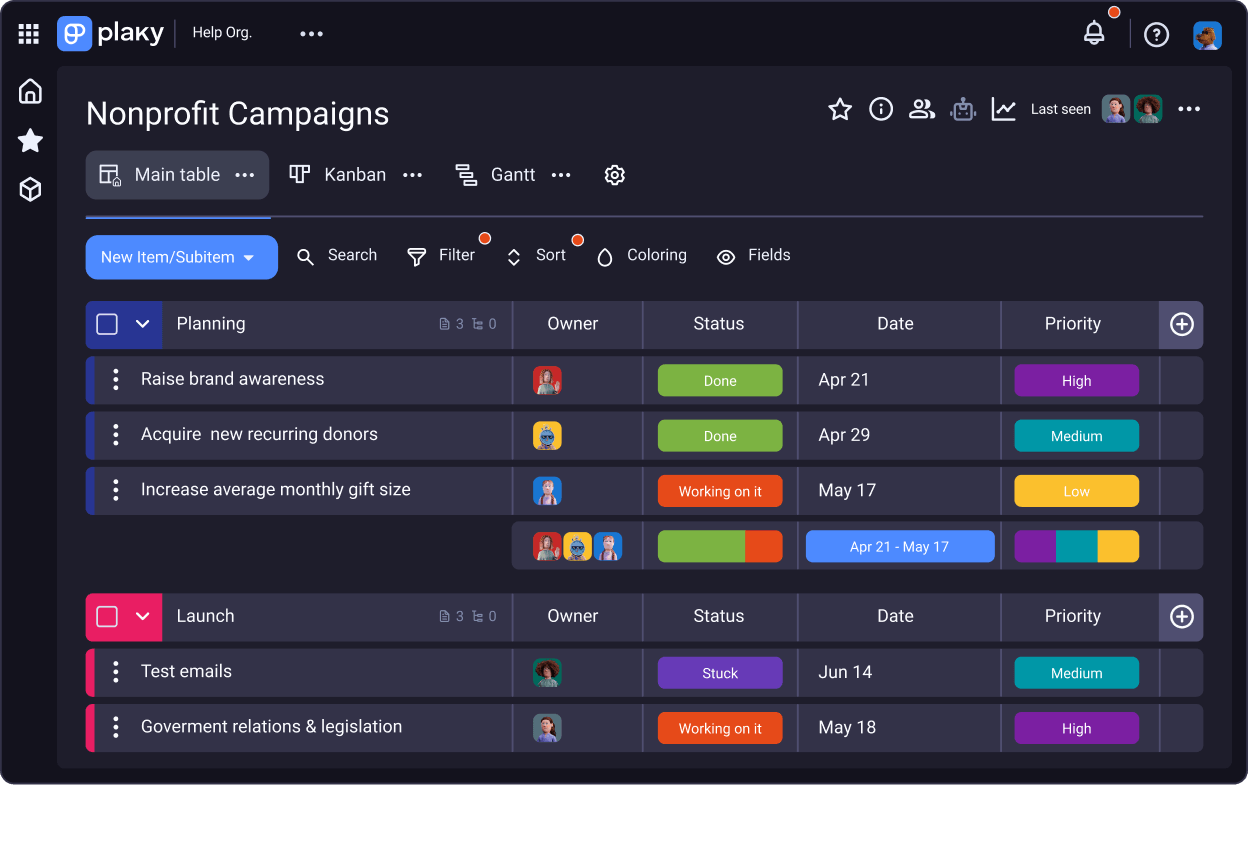Screen dimensions: 1248x865
Task: Open the automations robot icon
Action: pos(963,110)
